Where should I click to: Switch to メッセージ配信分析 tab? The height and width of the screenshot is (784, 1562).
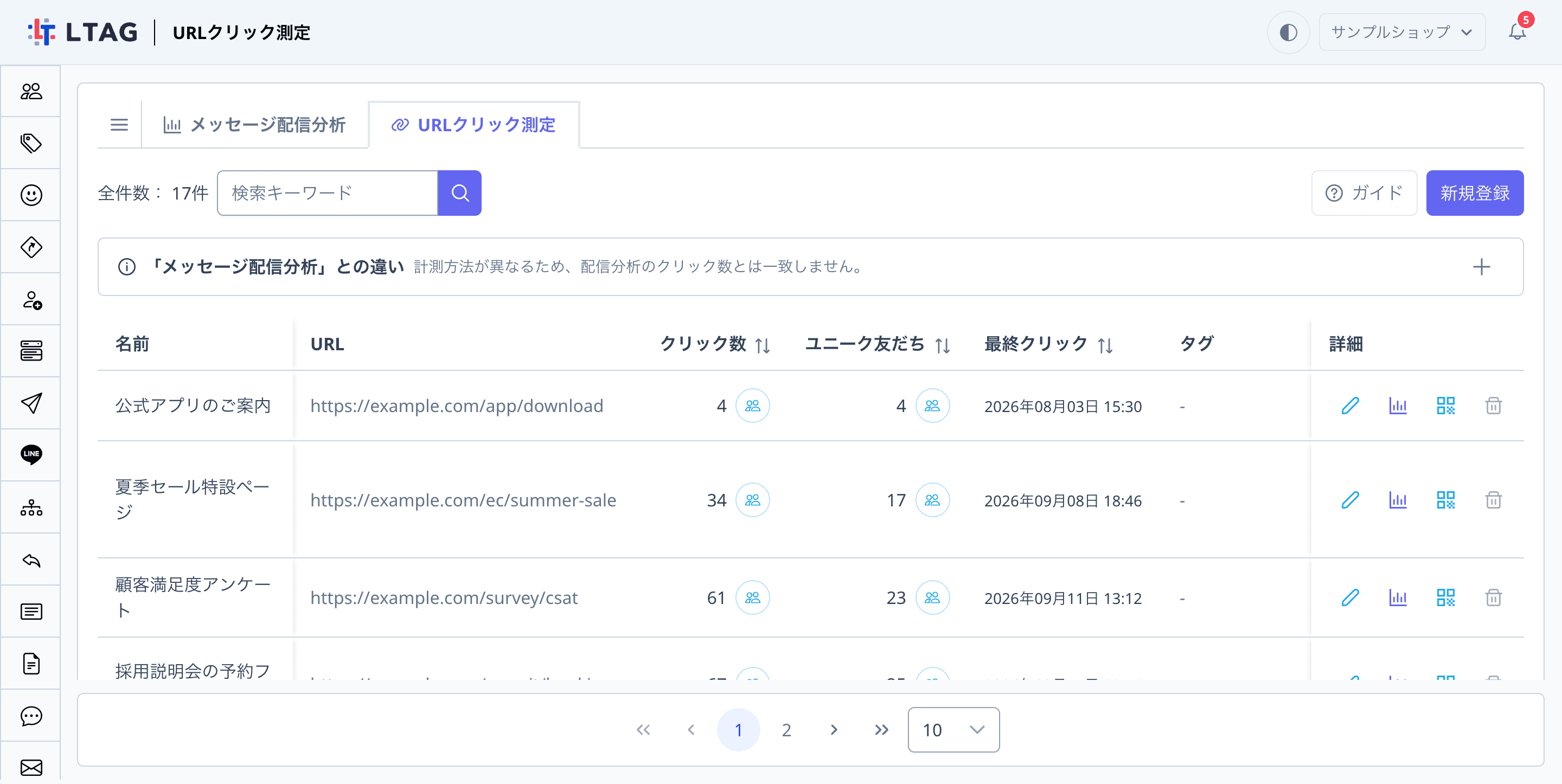255,125
